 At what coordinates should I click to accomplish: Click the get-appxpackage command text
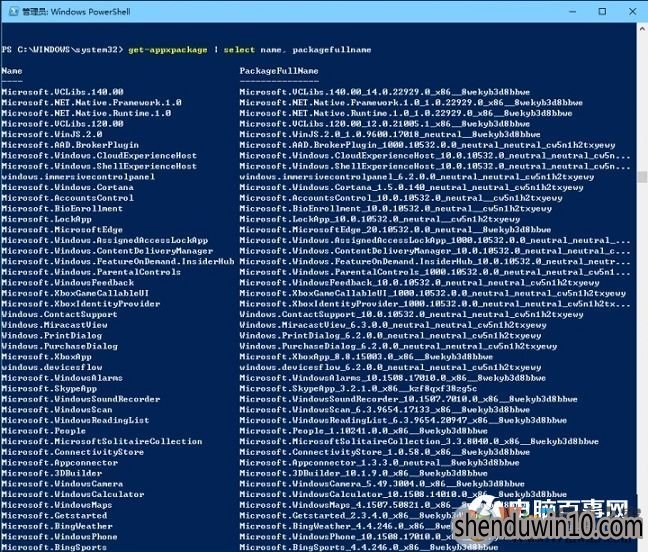point(167,50)
